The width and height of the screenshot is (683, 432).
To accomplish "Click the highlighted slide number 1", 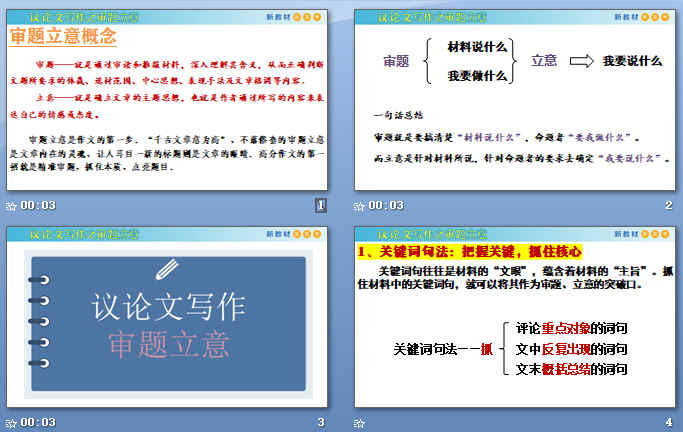I will point(321,205).
